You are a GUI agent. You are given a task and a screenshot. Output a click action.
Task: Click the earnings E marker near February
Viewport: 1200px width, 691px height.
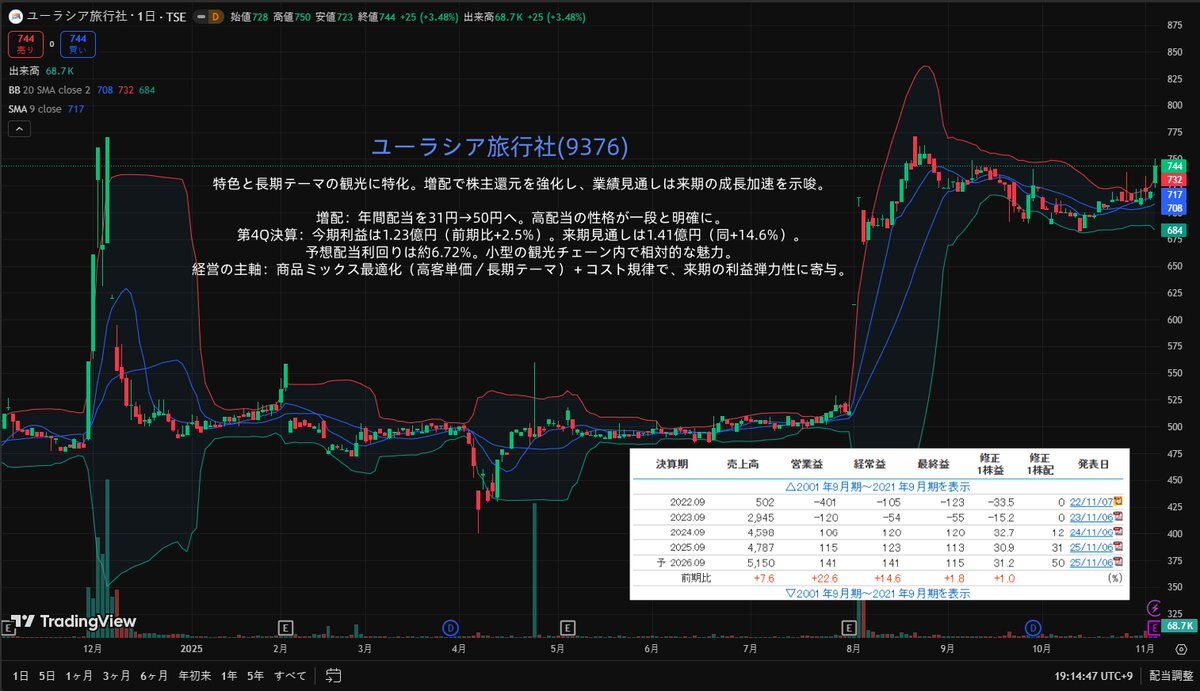[288, 627]
